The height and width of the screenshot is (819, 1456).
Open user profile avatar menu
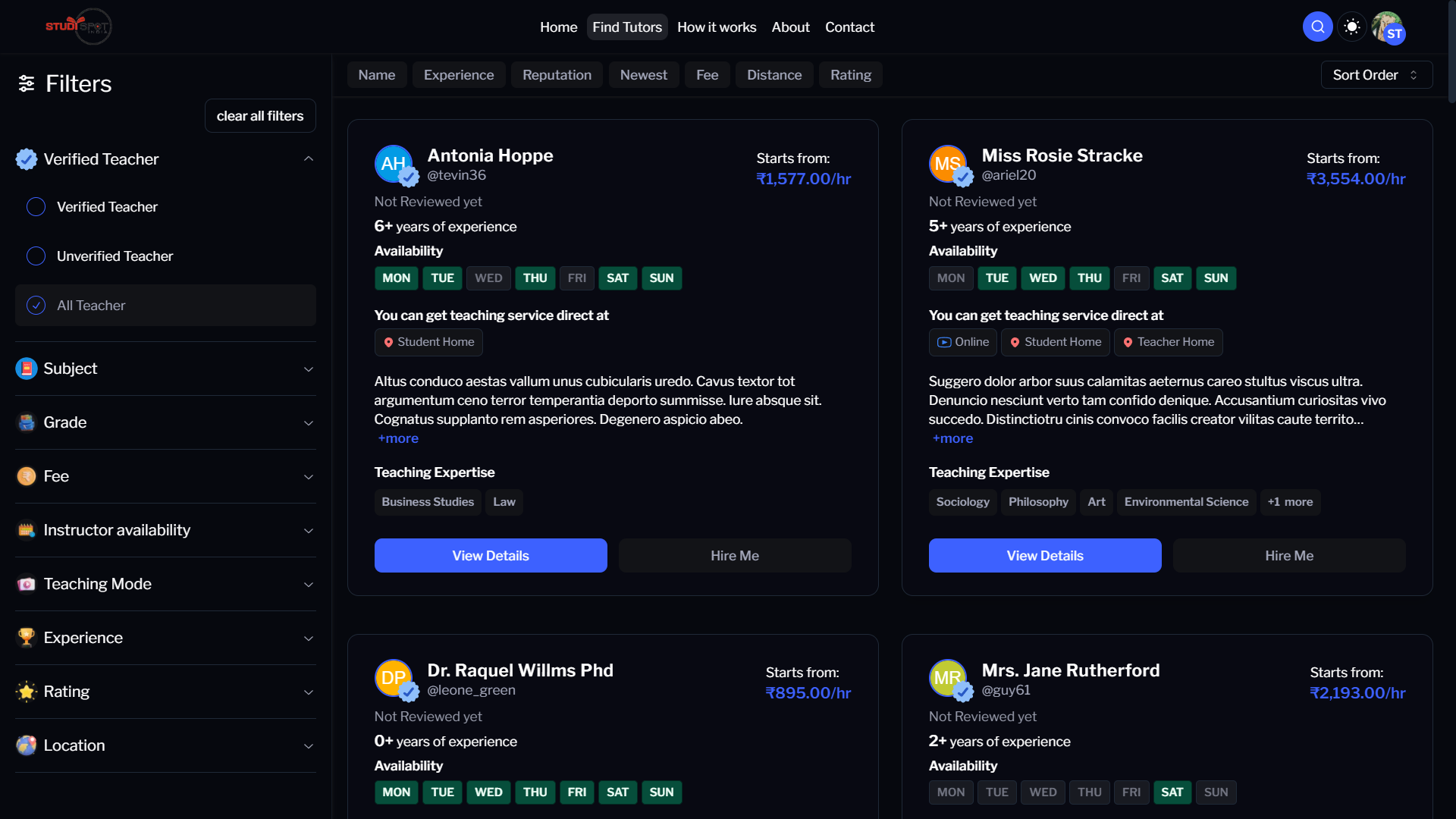1388,27
